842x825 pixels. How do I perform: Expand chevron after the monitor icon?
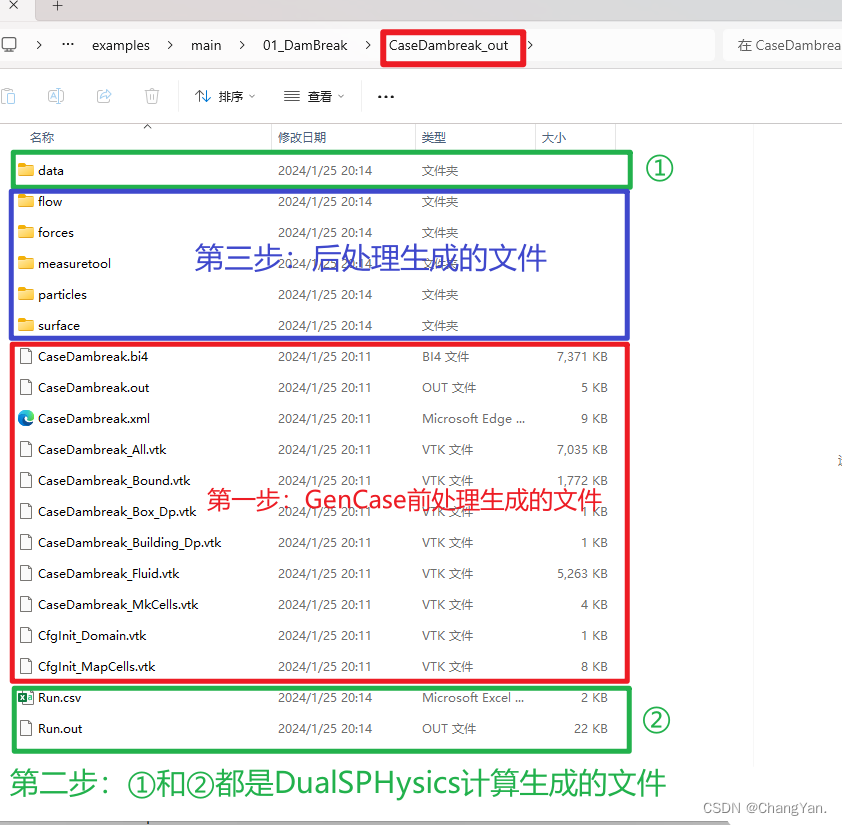click(x=39, y=45)
